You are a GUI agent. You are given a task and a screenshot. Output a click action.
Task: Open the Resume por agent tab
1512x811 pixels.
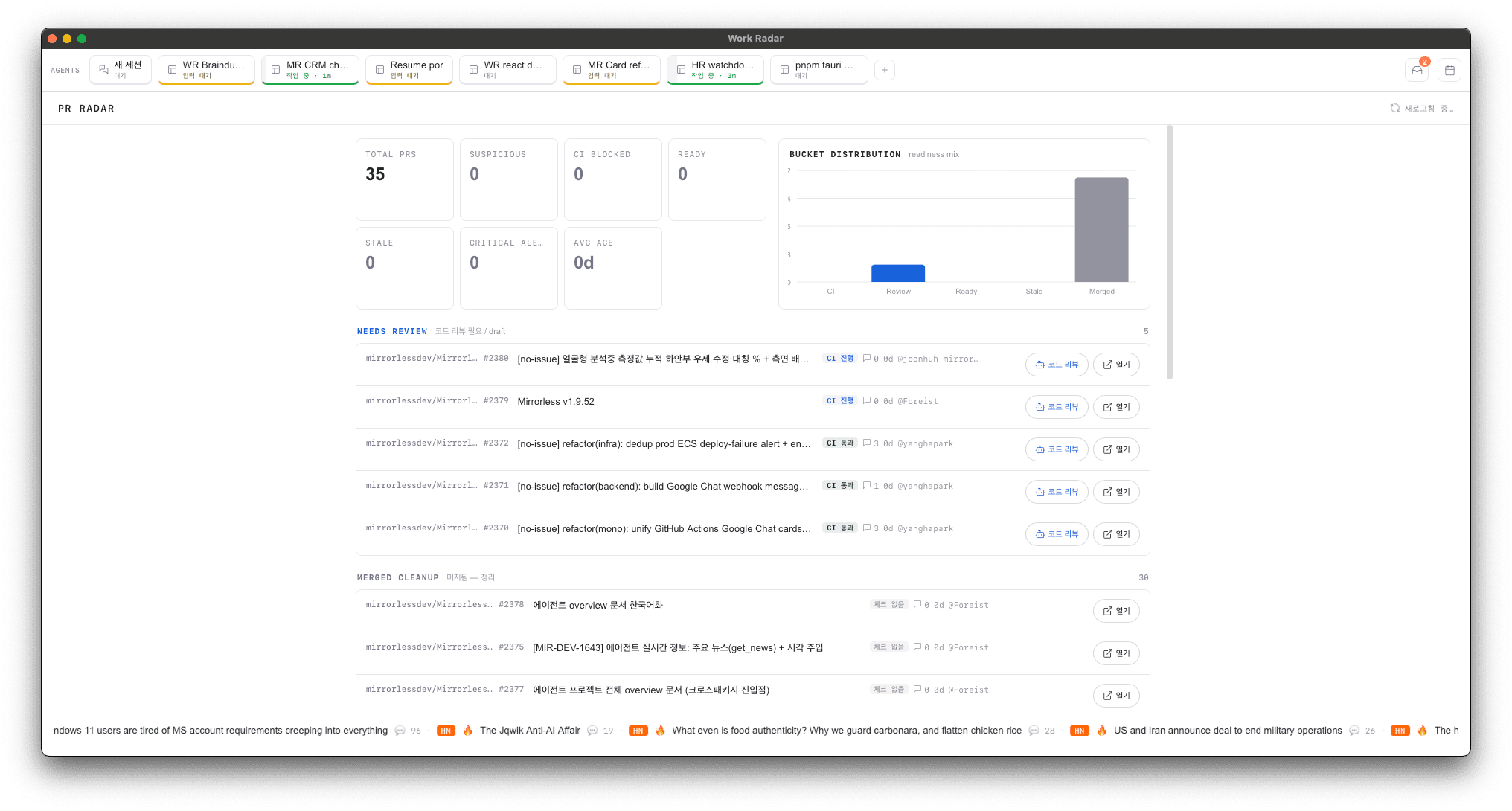(409, 70)
